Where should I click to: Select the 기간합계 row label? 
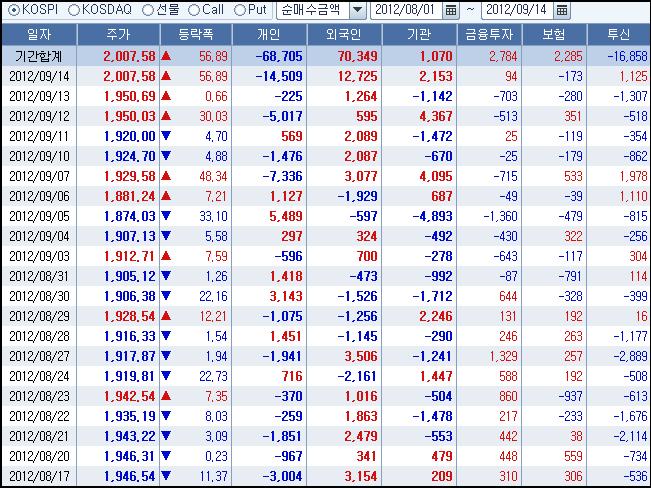coord(39,56)
